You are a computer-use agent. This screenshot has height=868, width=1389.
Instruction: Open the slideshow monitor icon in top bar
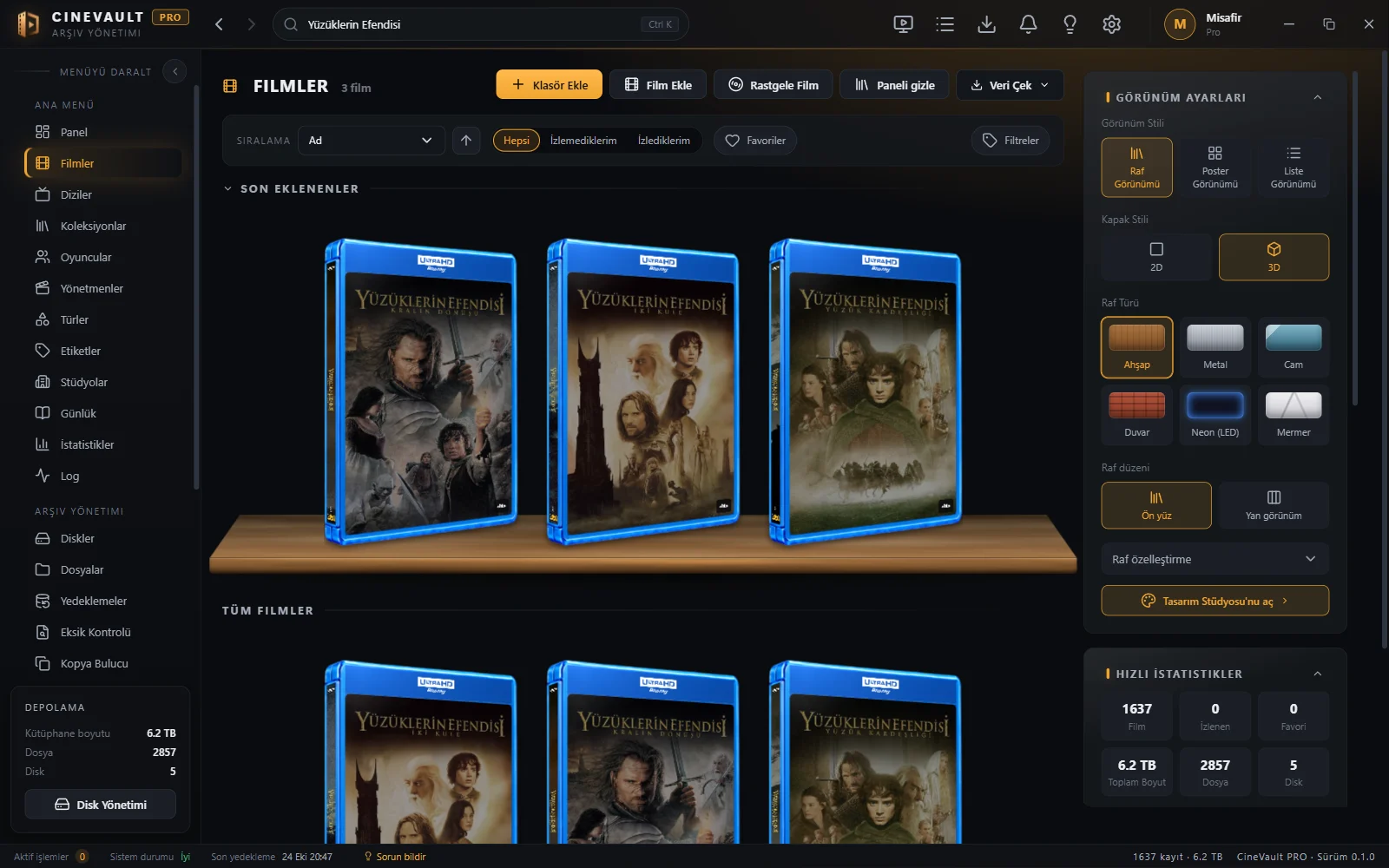click(903, 24)
